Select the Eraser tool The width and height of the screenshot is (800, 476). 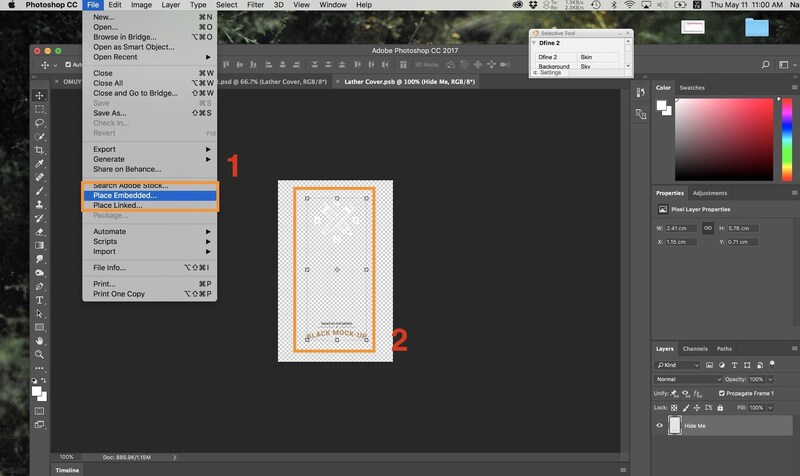[x=39, y=232]
